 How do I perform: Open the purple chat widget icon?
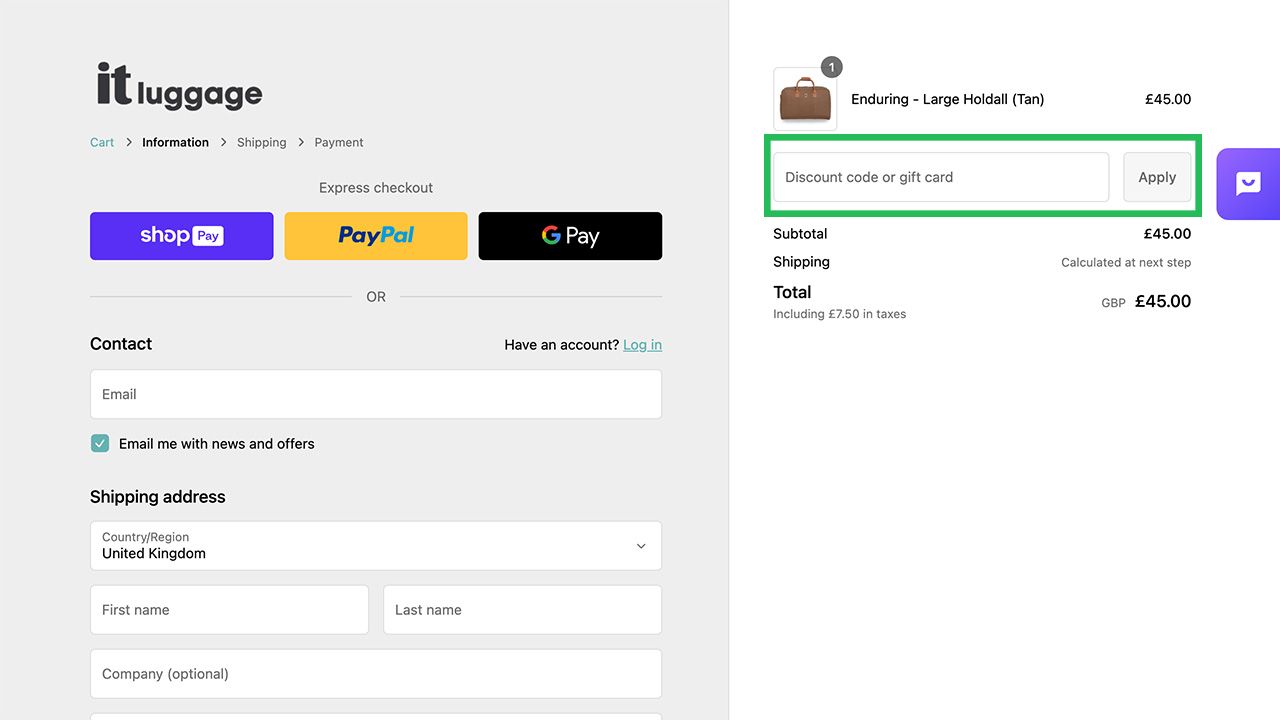click(x=1248, y=184)
